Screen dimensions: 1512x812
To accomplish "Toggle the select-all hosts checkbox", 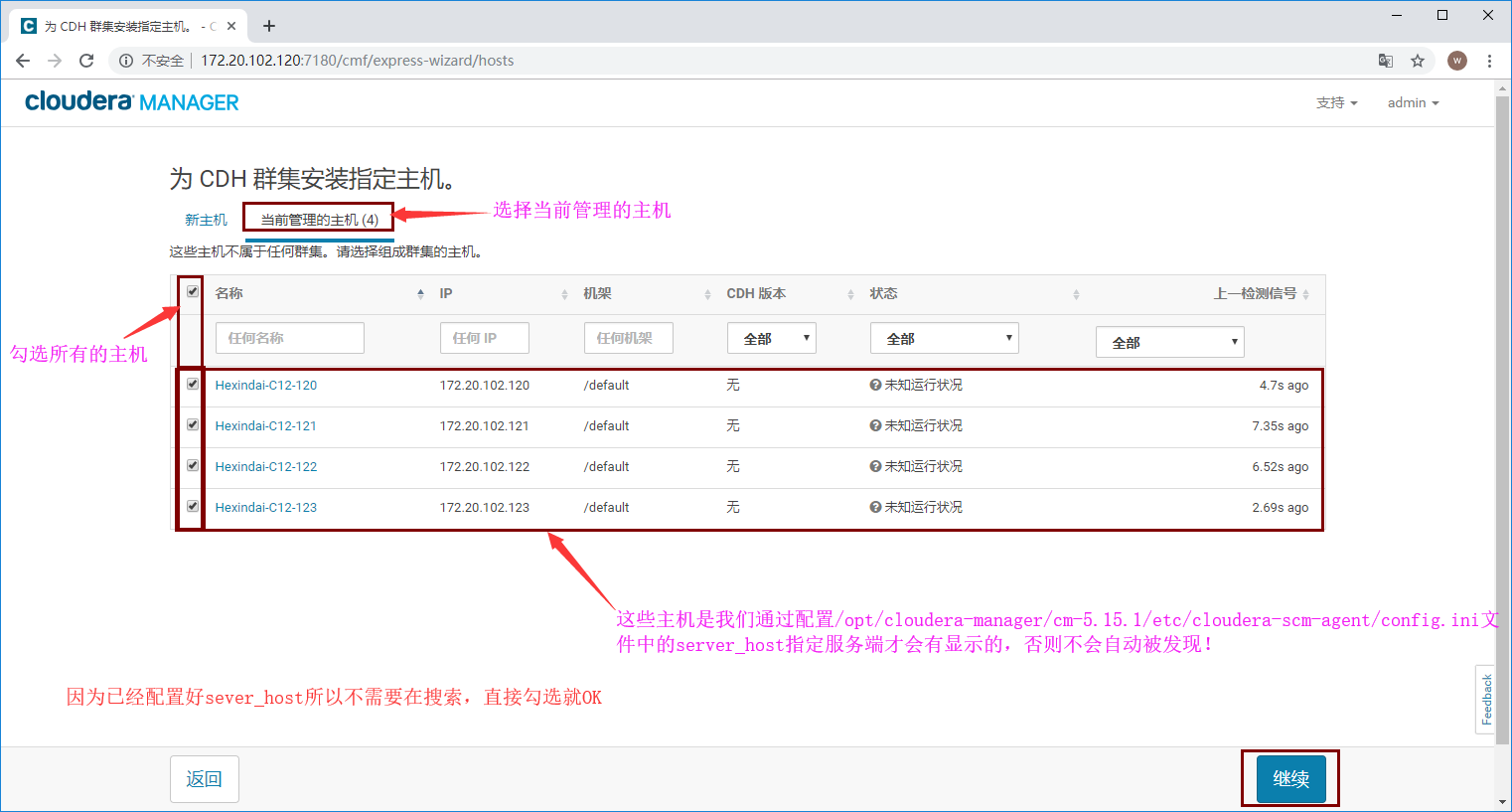I will pos(193,291).
